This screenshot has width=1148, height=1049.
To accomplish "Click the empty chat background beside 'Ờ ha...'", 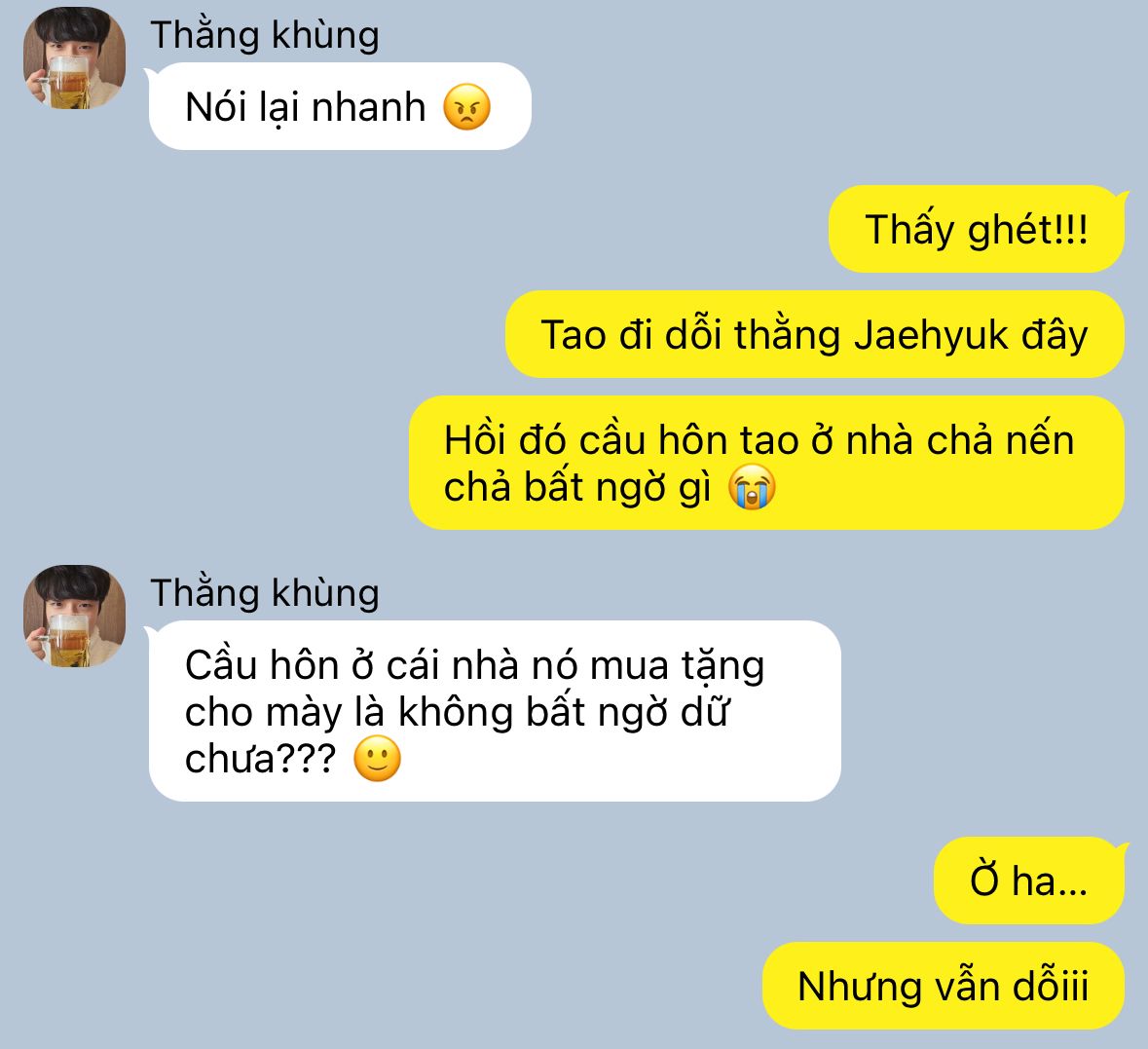I will (512, 880).
